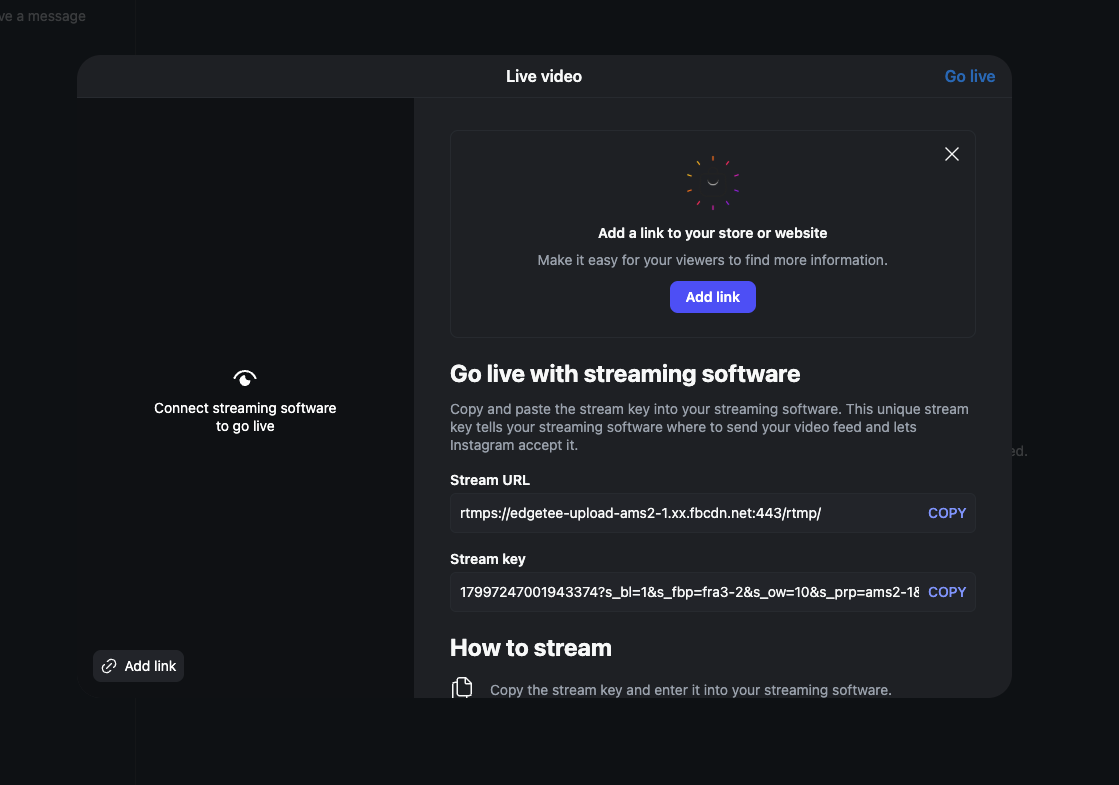
Task: Click Copy the stream key instruction text
Action: pos(690,690)
